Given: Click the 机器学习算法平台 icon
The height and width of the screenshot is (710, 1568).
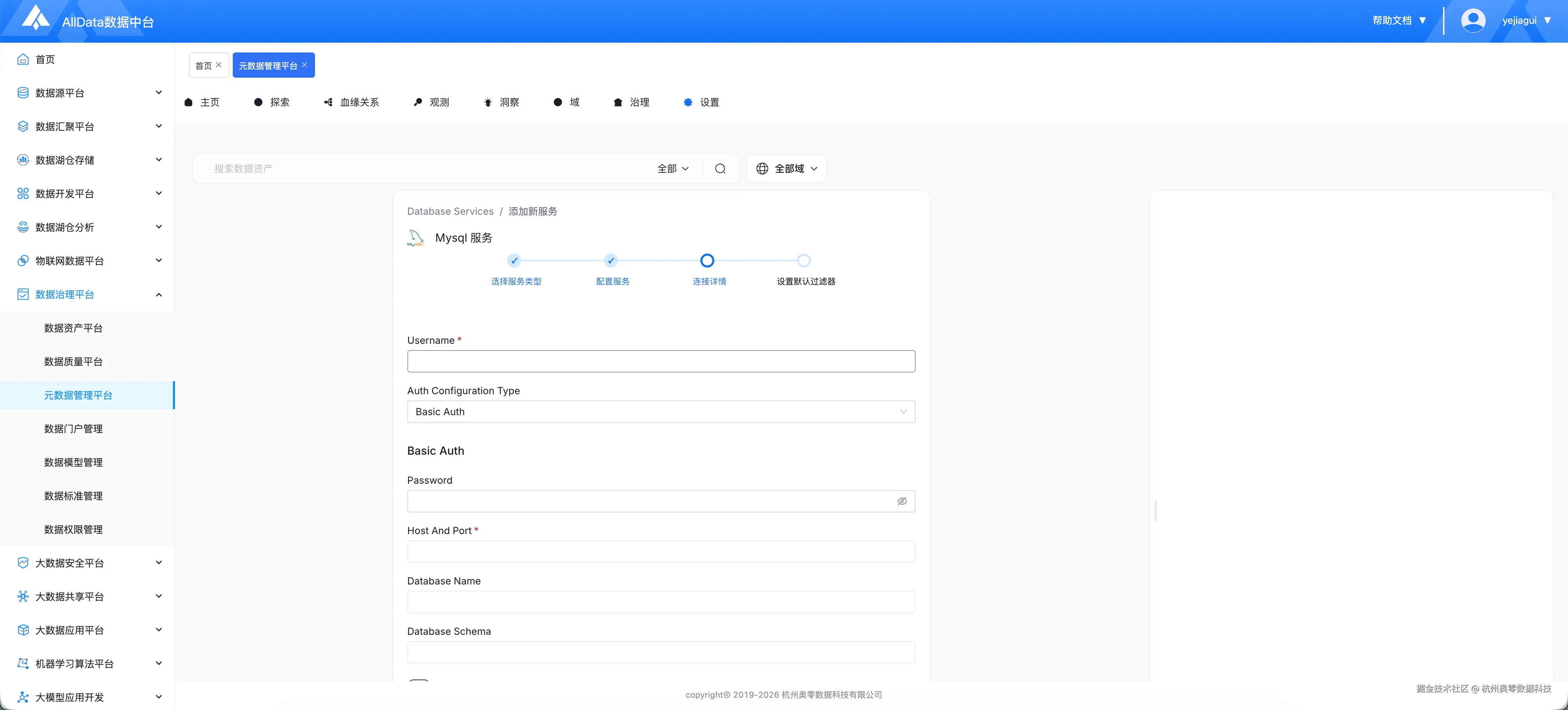Looking at the screenshot, I should 23,663.
